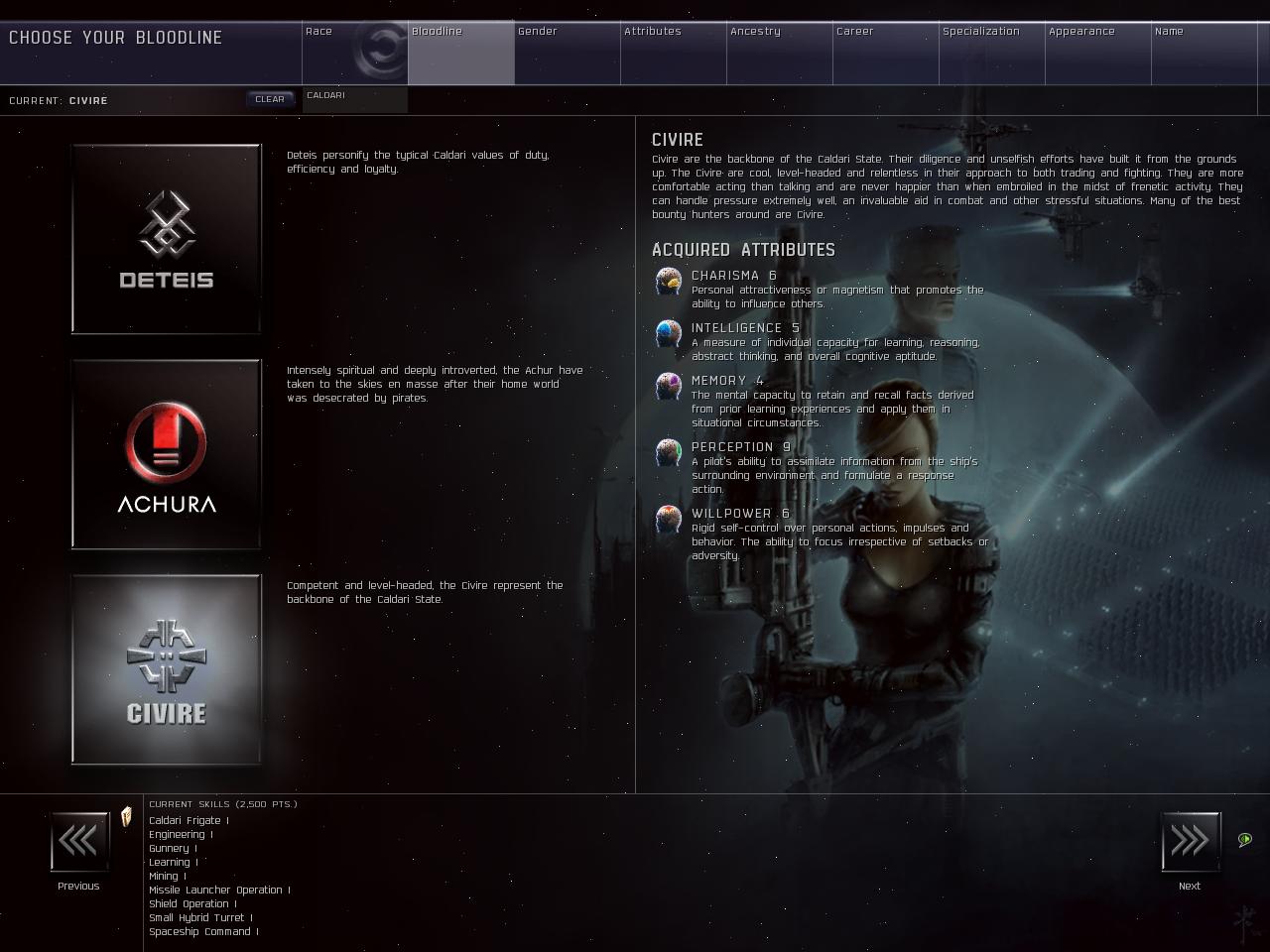Click the Memory 4 attribute label
Viewport: 1270px width, 952px height.
coord(727,381)
